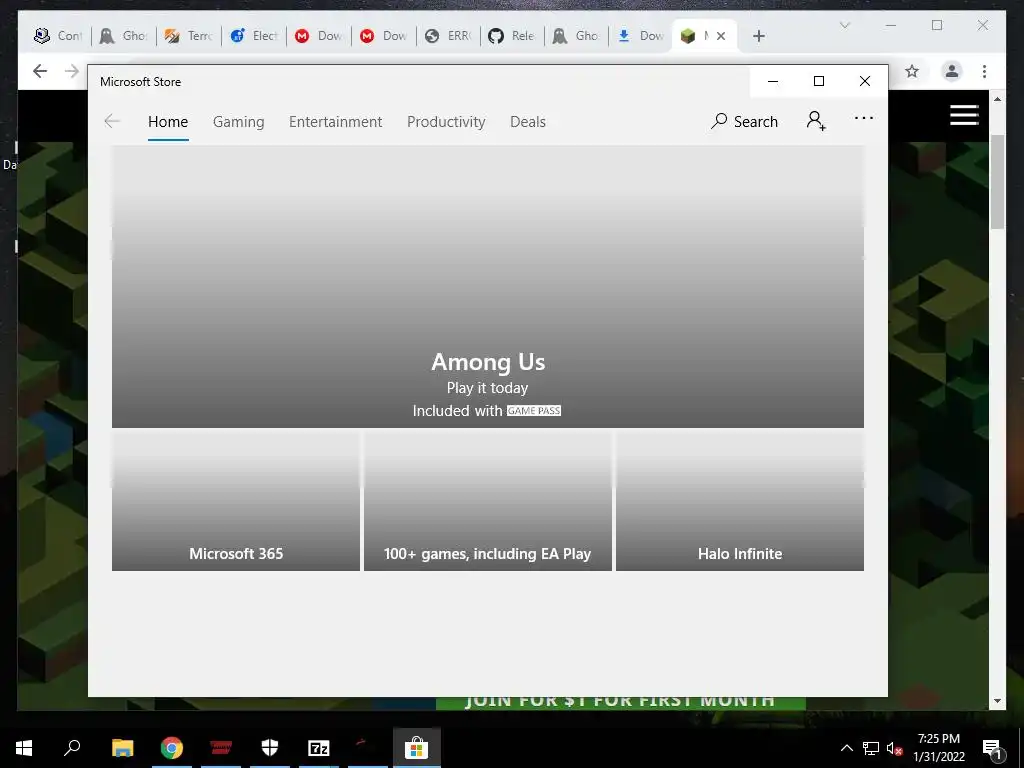Screen dimensions: 1024x768
Task: Open Chrome's new tab button
Action: pyautogui.click(x=758, y=36)
